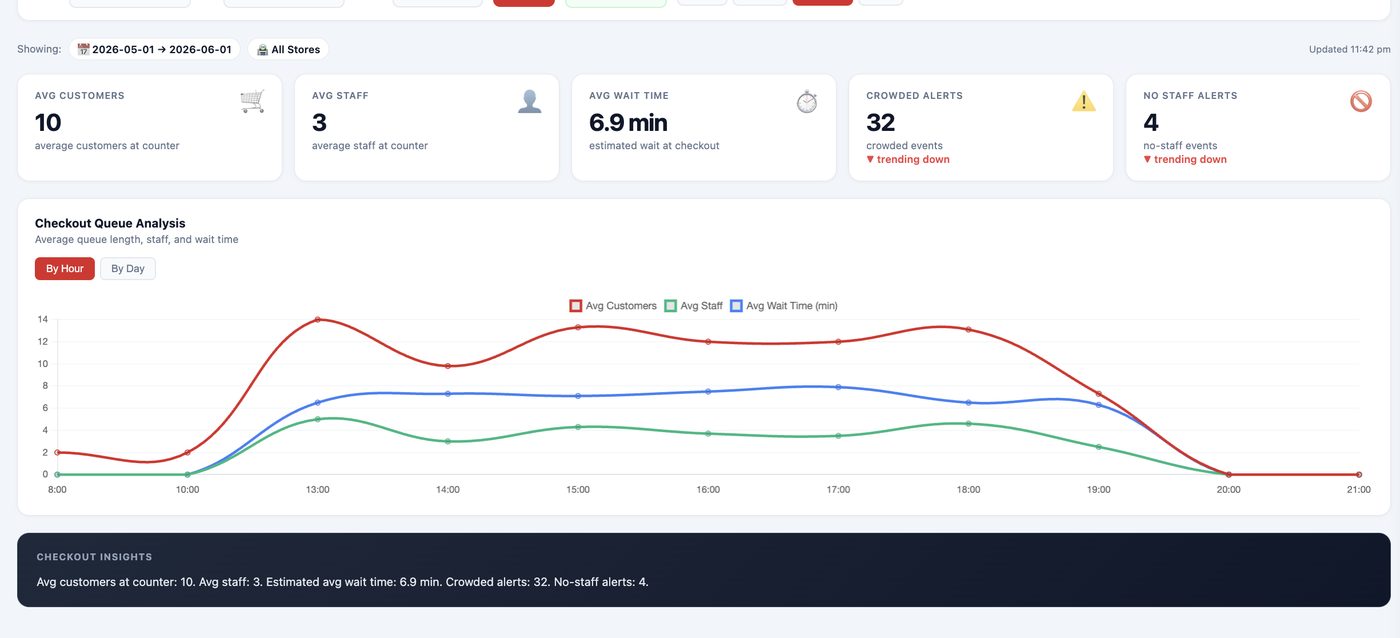Click trending down under no-staff events
The height and width of the screenshot is (638, 1400).
[x=1185, y=160]
